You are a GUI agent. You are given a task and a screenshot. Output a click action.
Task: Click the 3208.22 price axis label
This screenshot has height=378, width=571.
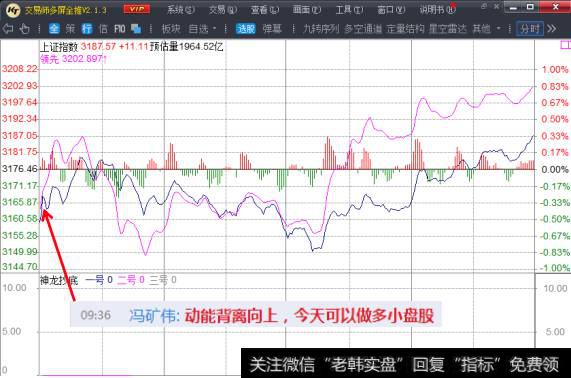point(20,69)
